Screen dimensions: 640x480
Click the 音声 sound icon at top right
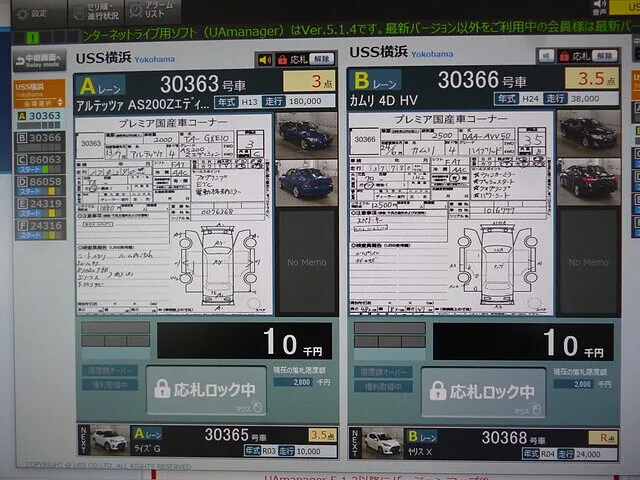(x=599, y=7)
